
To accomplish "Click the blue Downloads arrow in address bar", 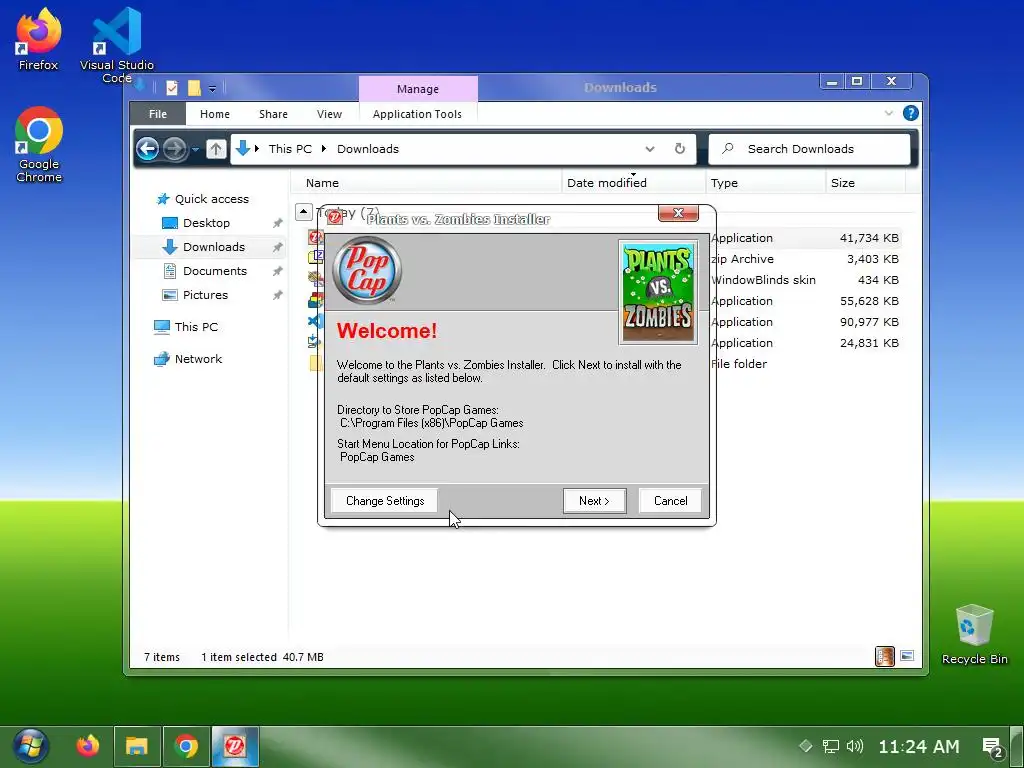I will click(x=243, y=148).
